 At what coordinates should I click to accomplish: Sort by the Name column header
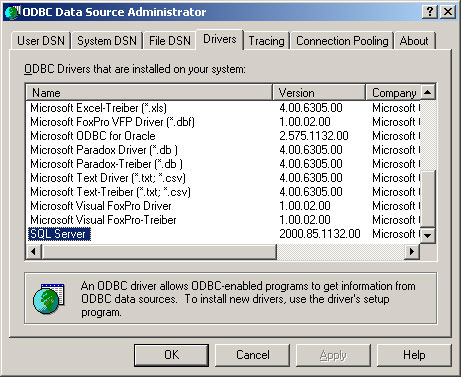149,92
